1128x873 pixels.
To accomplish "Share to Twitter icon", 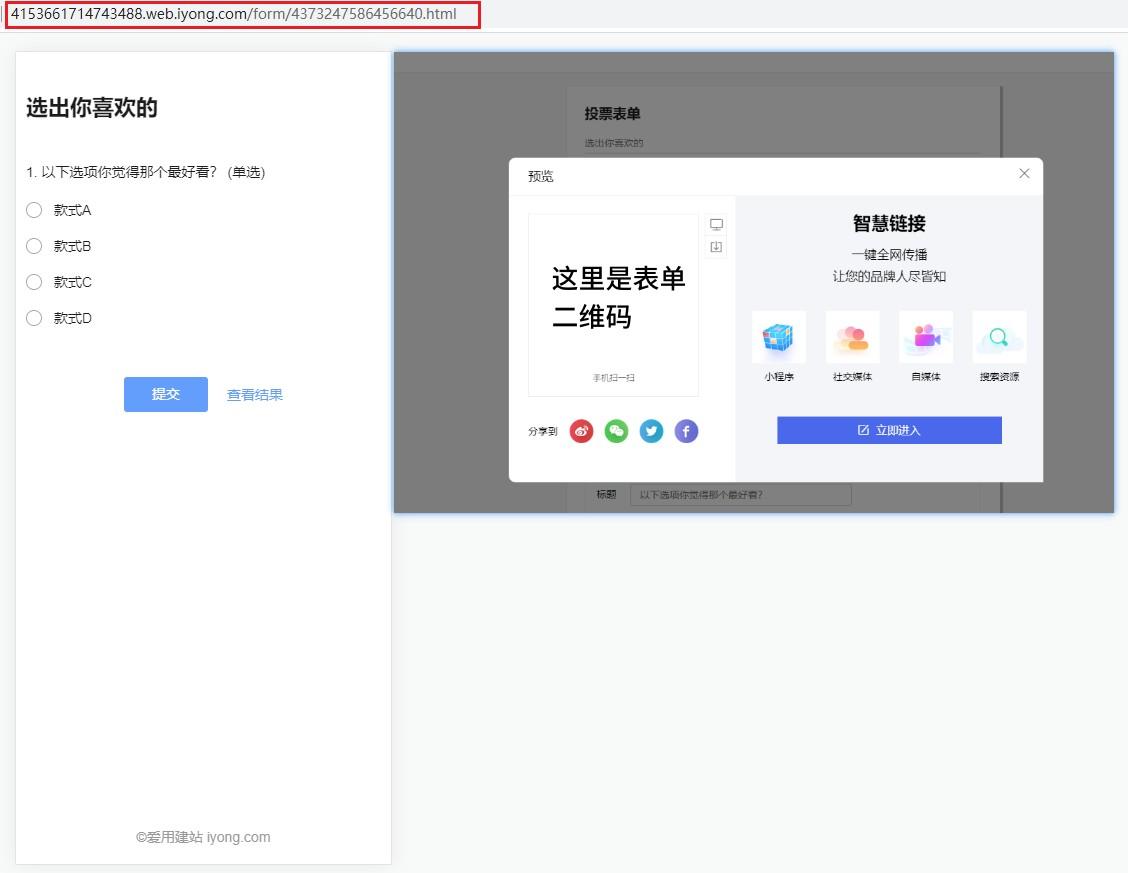I will coord(651,431).
